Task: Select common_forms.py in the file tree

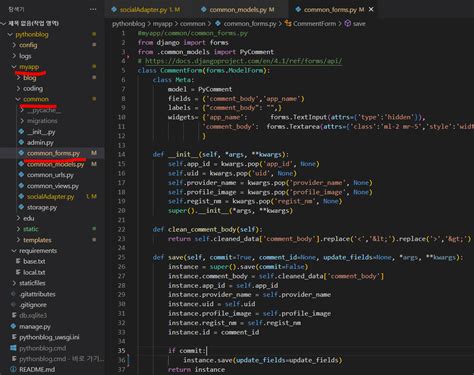Action: coord(53,153)
